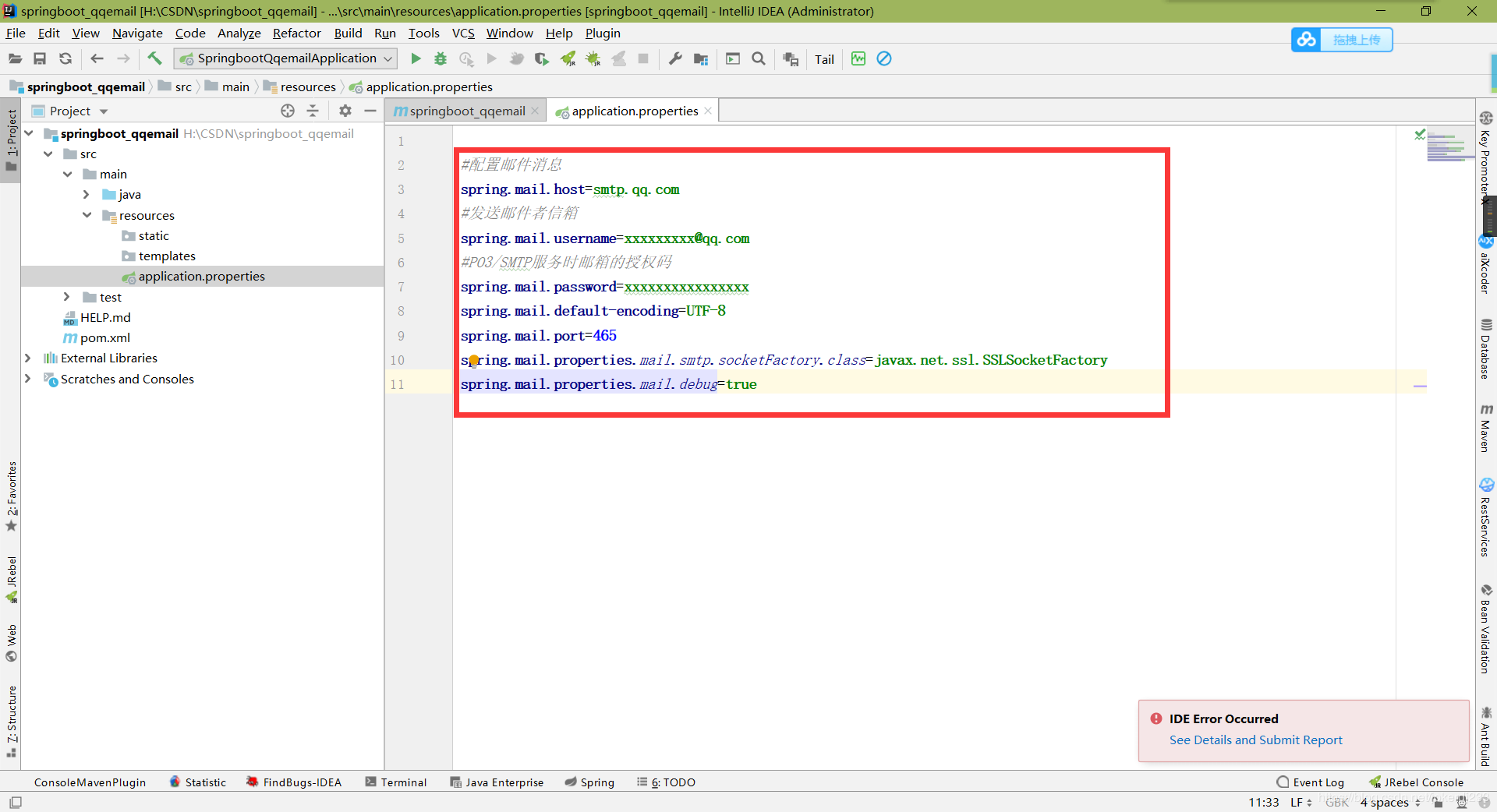1497x812 pixels.
Task: Change line separator LF in status bar
Action: coord(1301,802)
